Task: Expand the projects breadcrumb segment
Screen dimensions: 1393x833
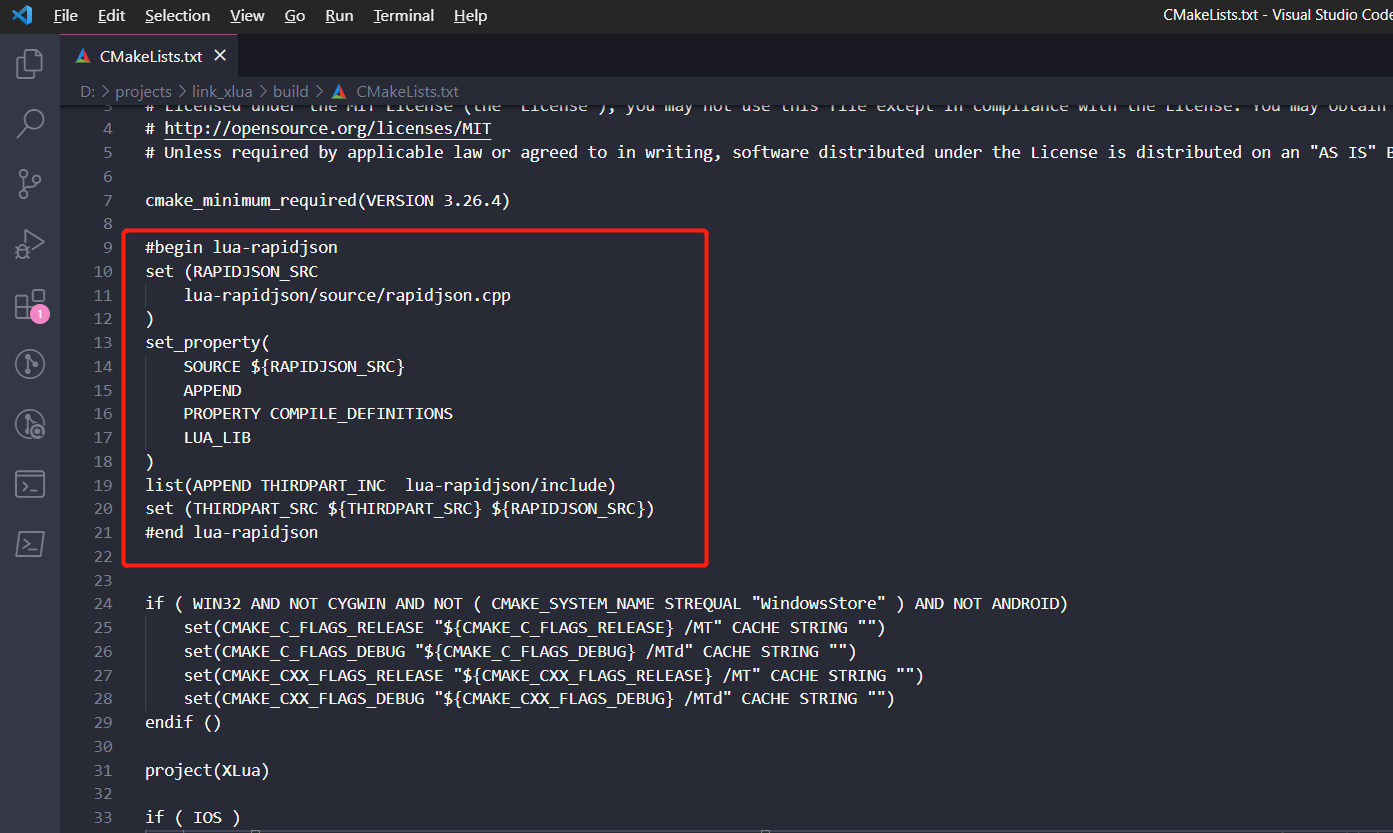Action: 143,91
